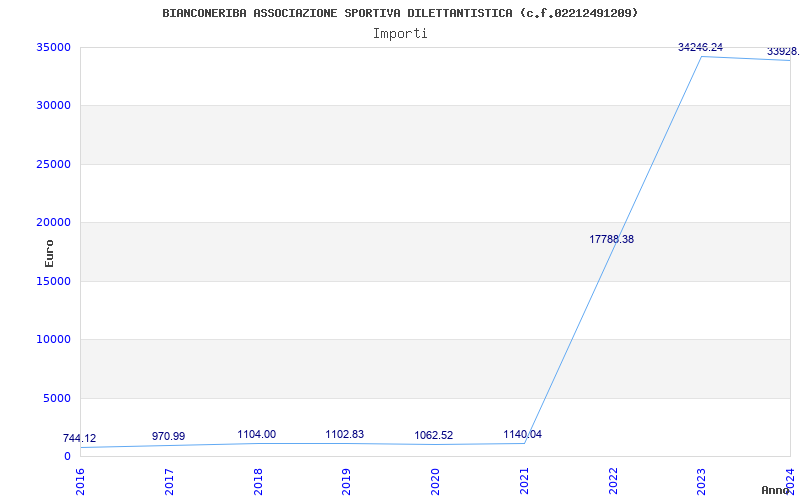Select the 744.12 data label
This screenshot has width=800, height=500.
coord(80,438)
